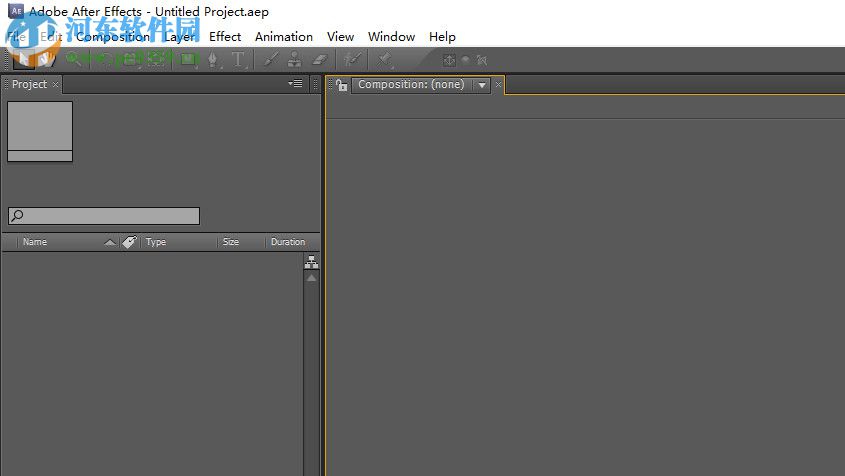Image resolution: width=845 pixels, height=476 pixels.
Task: Select the Brush tool
Action: 271,59
